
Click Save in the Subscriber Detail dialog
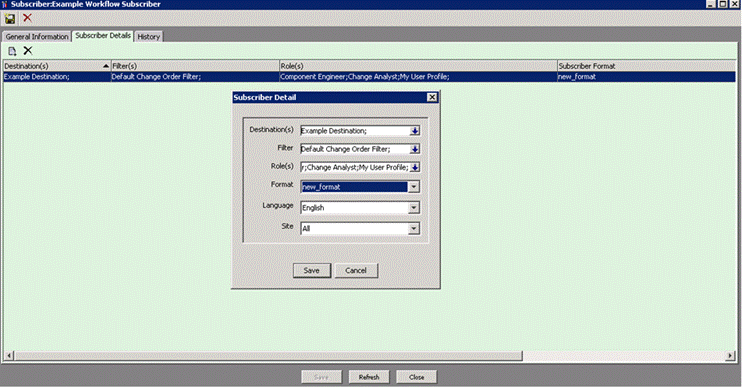coord(311,271)
